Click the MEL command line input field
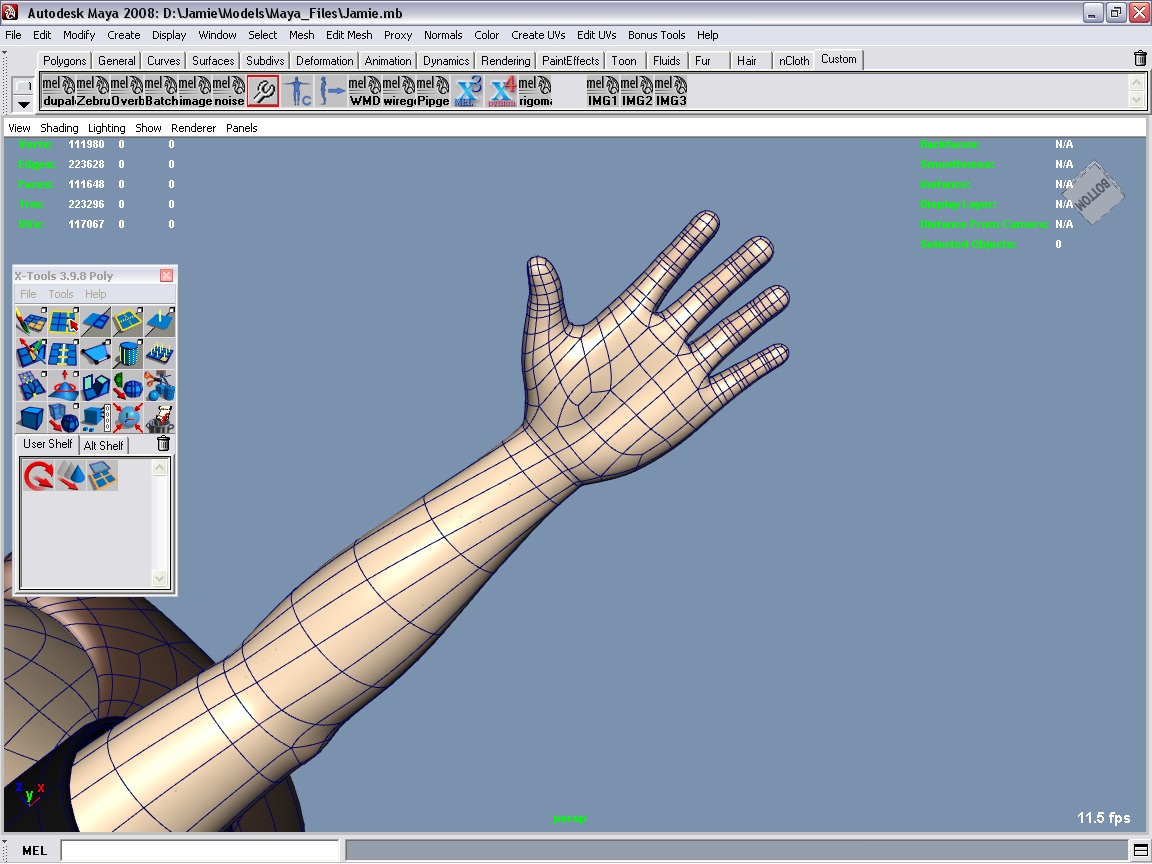 [x=200, y=850]
